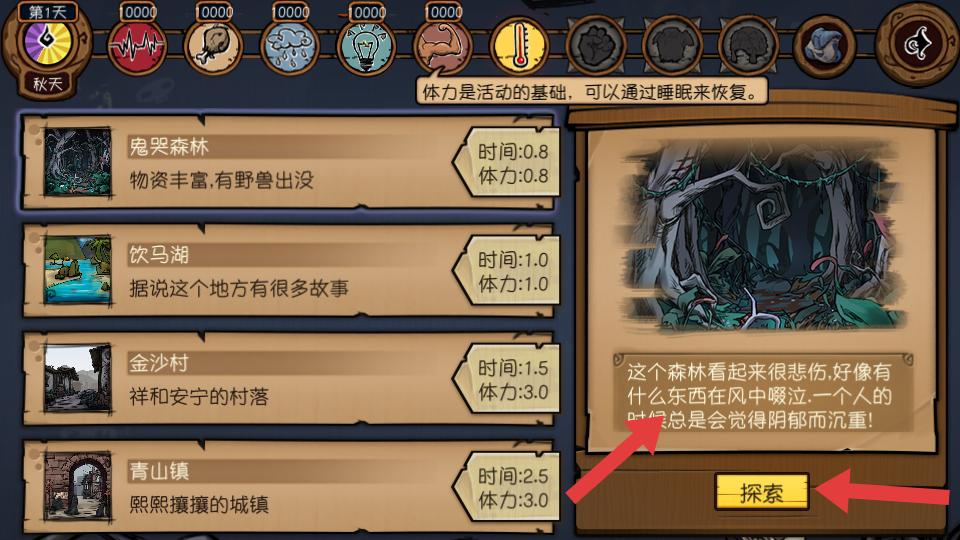
Task: Select the empty shirt armor slot
Action: coord(672,46)
